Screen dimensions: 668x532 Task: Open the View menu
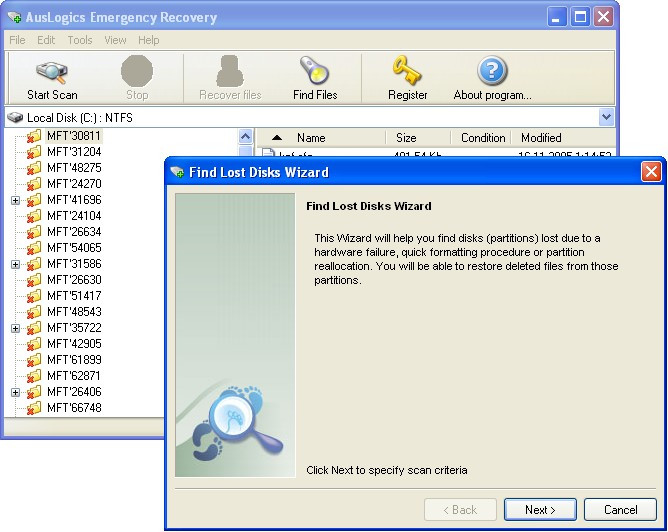tap(115, 40)
